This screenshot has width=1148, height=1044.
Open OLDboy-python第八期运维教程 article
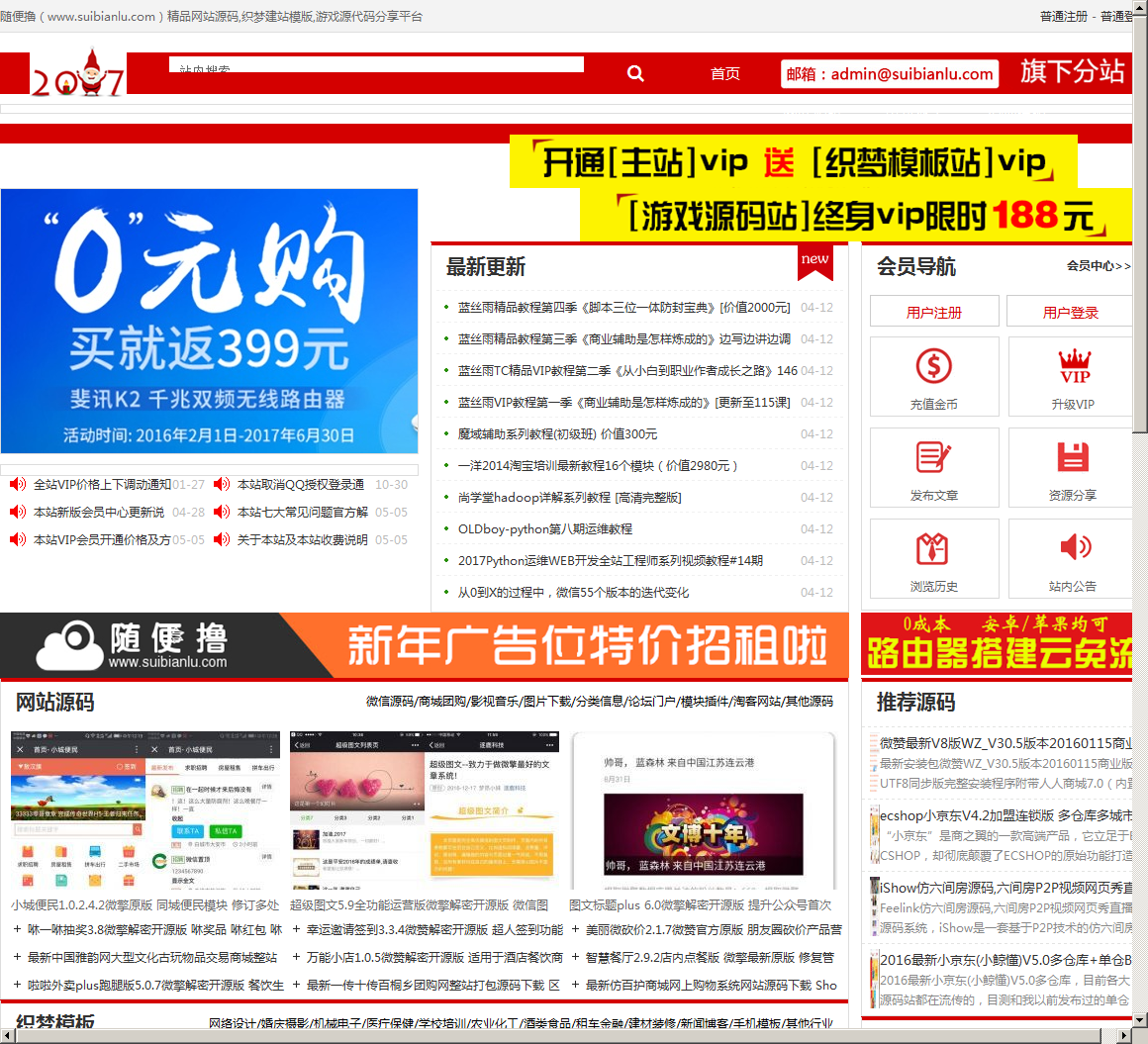(544, 528)
